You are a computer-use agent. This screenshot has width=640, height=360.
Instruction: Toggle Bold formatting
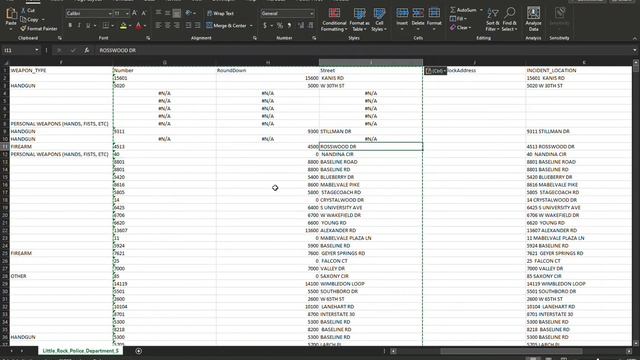[x=70, y=26]
